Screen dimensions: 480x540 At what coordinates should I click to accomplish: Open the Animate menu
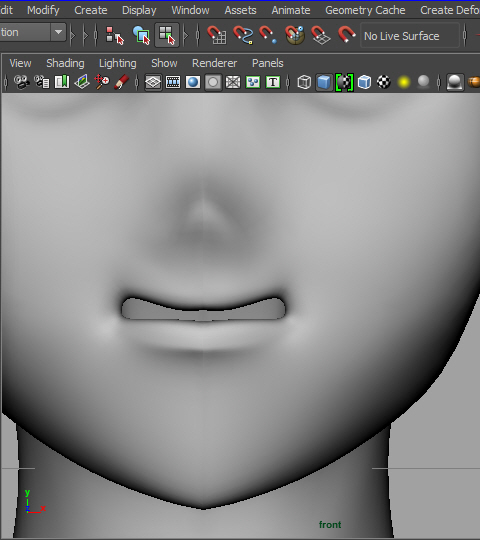[x=291, y=10]
